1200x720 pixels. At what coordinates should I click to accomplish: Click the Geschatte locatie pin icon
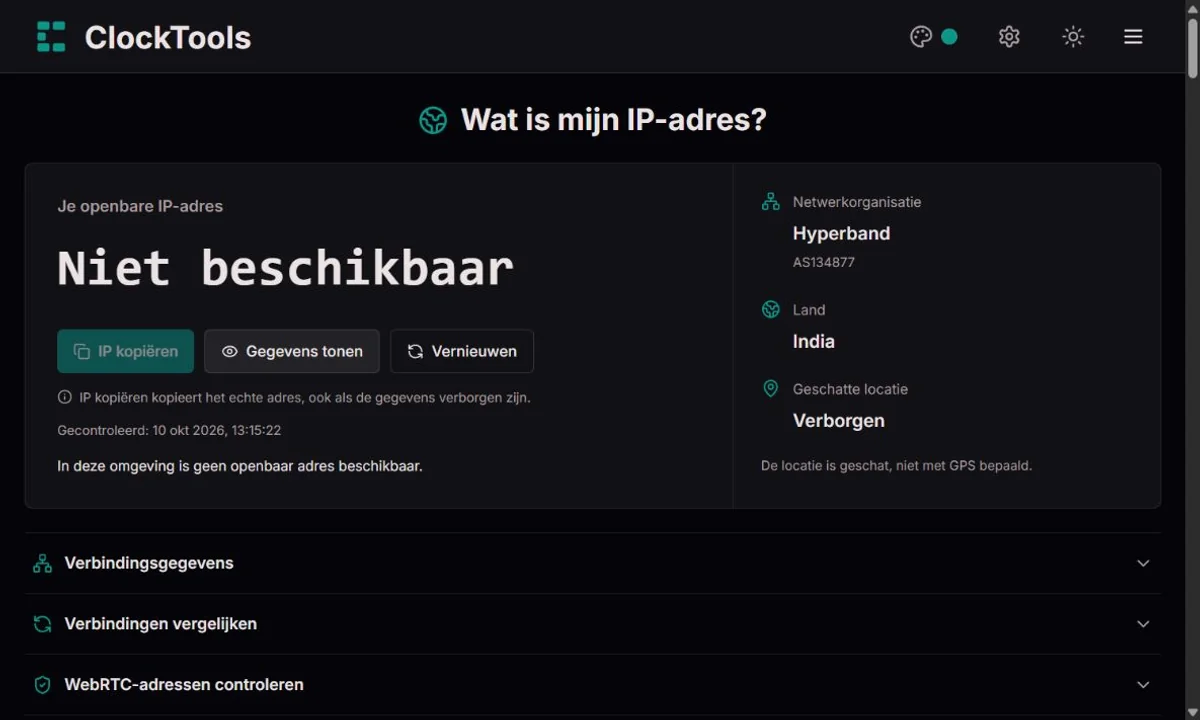coord(771,389)
